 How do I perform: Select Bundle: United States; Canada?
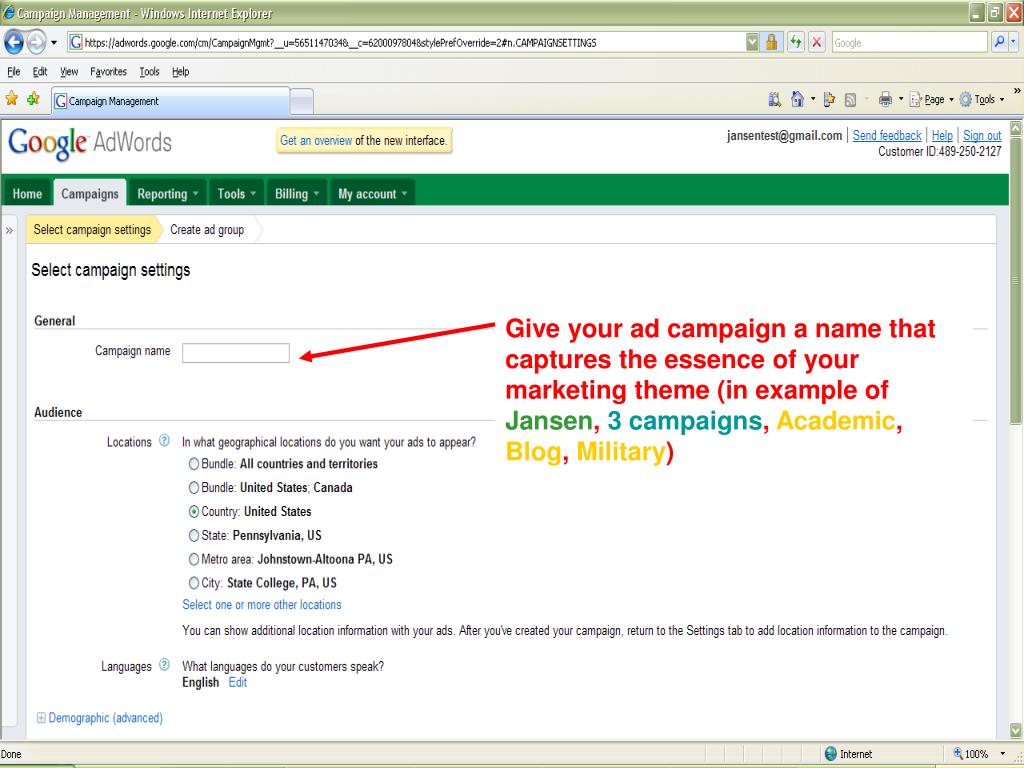[x=193, y=487]
